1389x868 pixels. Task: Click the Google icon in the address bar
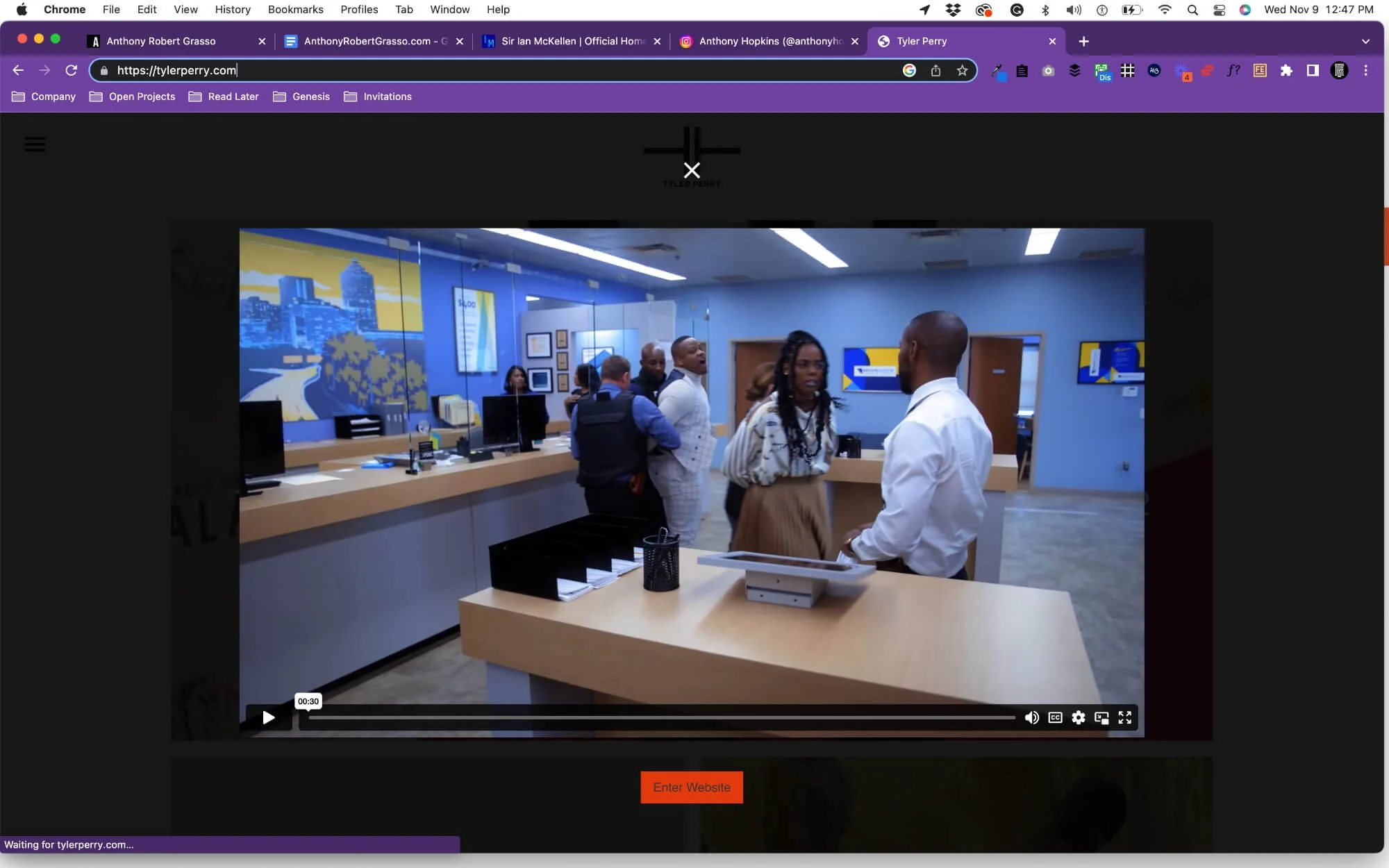909,70
